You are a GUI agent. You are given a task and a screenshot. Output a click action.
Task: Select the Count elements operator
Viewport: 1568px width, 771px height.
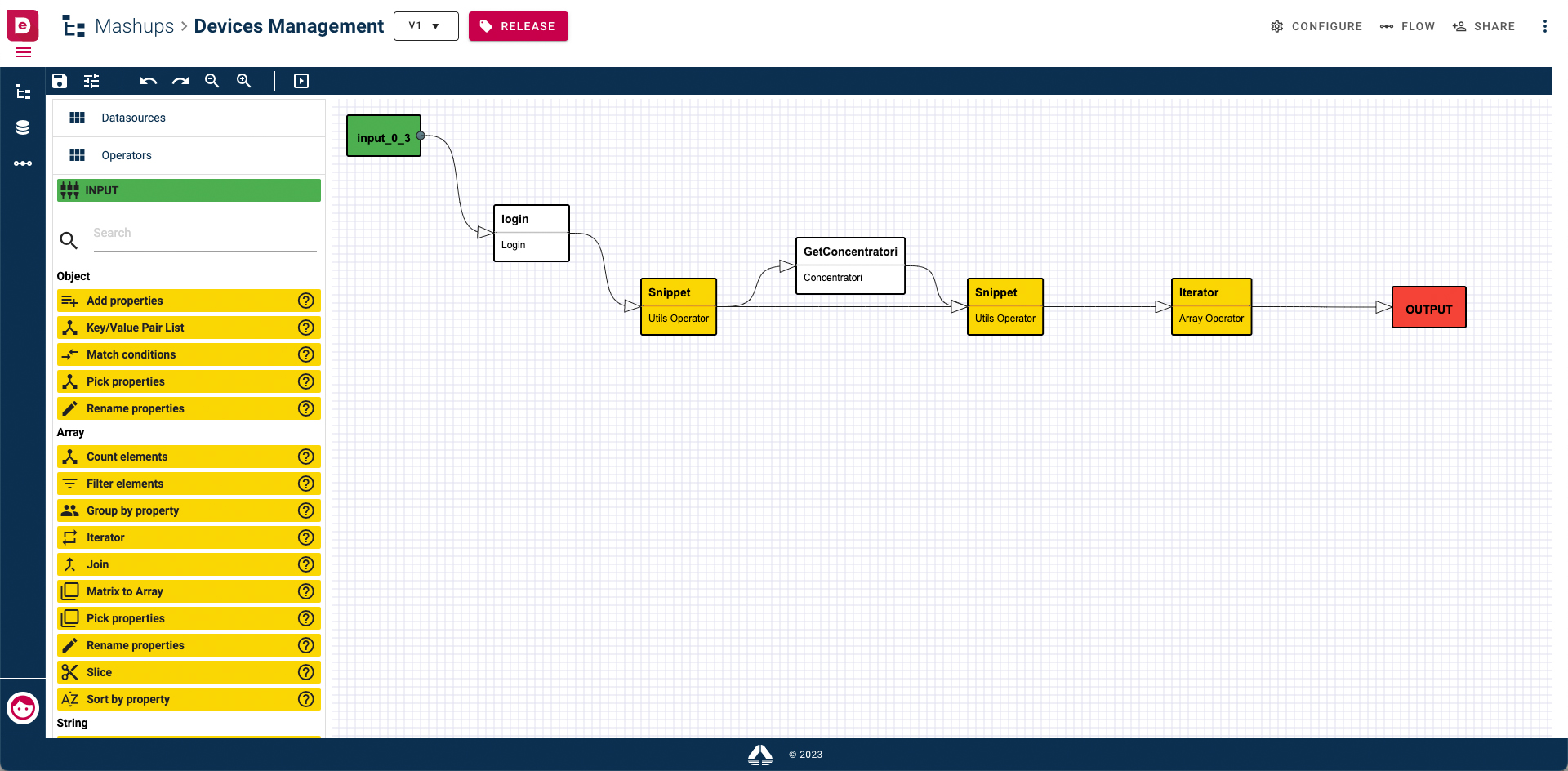(x=189, y=457)
